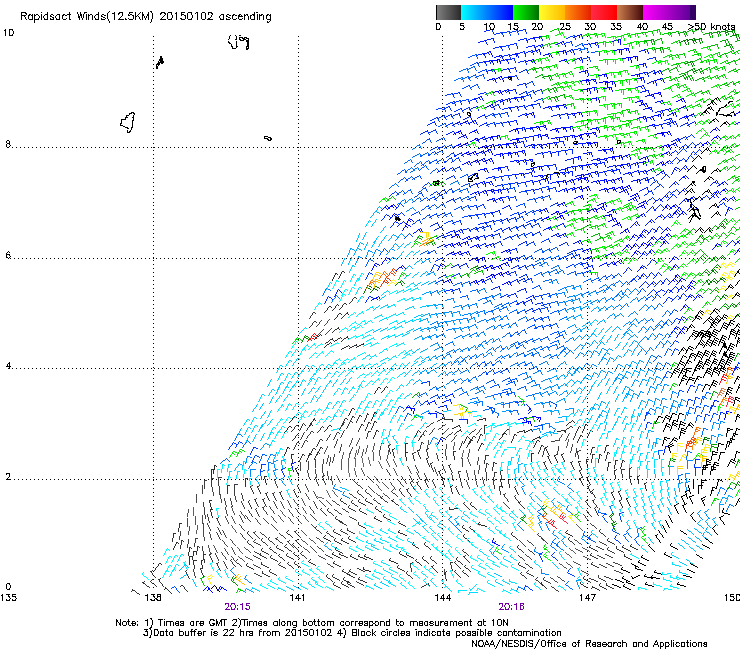Click the 'NOAA/NESDIS/Office of Research and Applications' credit
740x650 pixels.
click(x=589, y=644)
